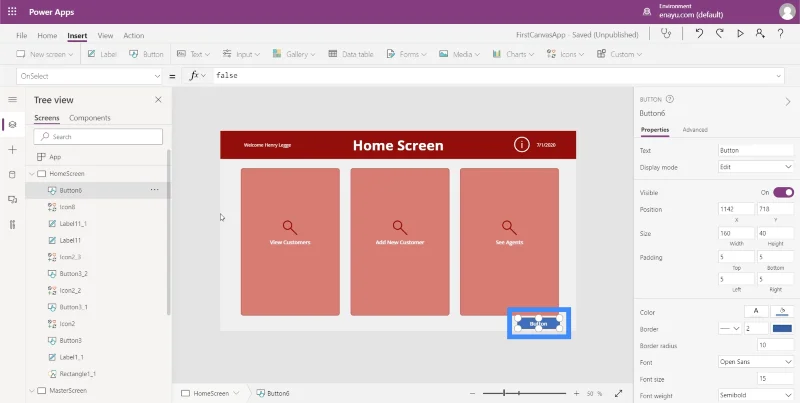Fit canvas to window with expand icon
This screenshot has height=403, width=800.
click(618, 393)
